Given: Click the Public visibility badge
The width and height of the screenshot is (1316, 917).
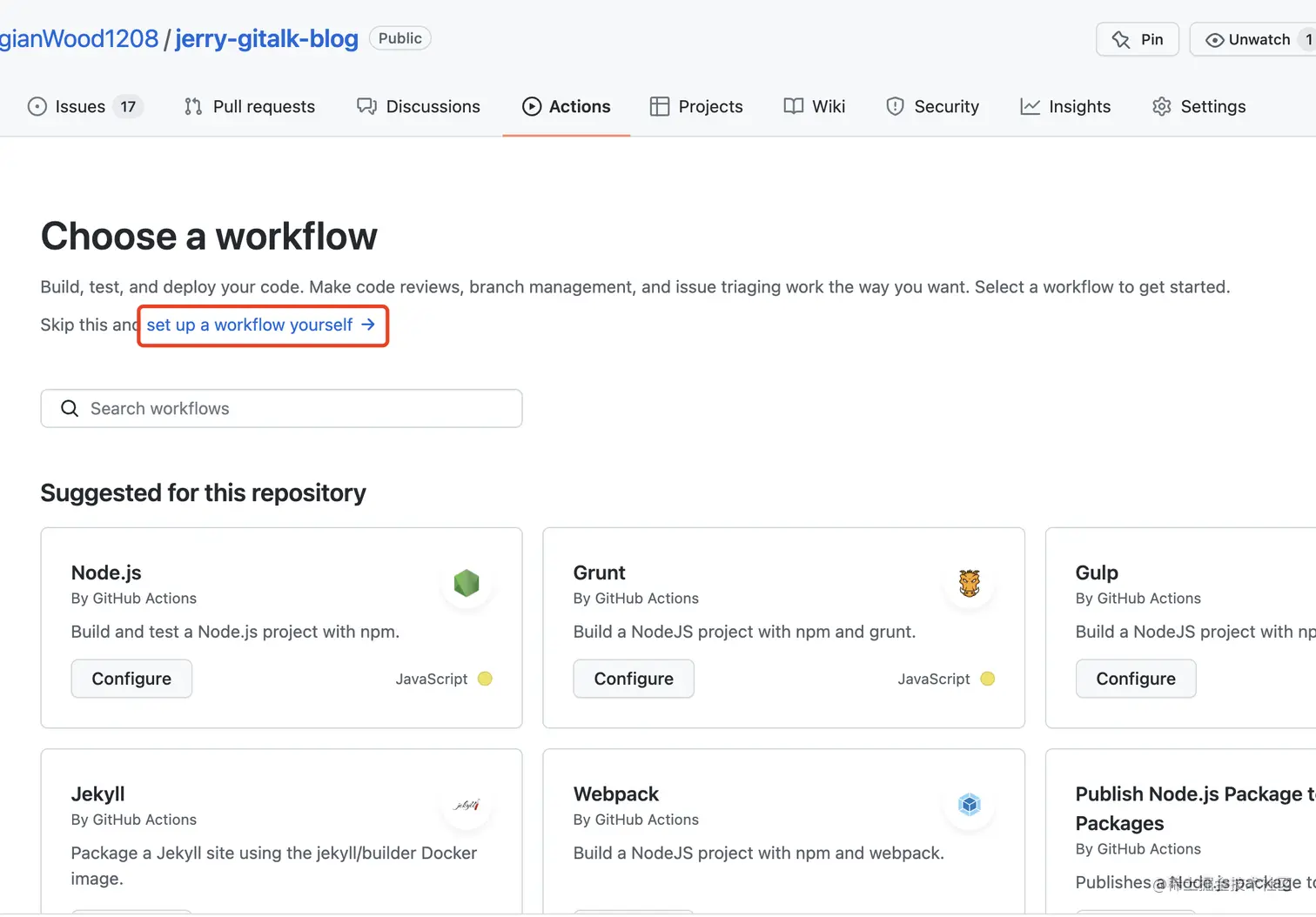Looking at the screenshot, I should [400, 38].
